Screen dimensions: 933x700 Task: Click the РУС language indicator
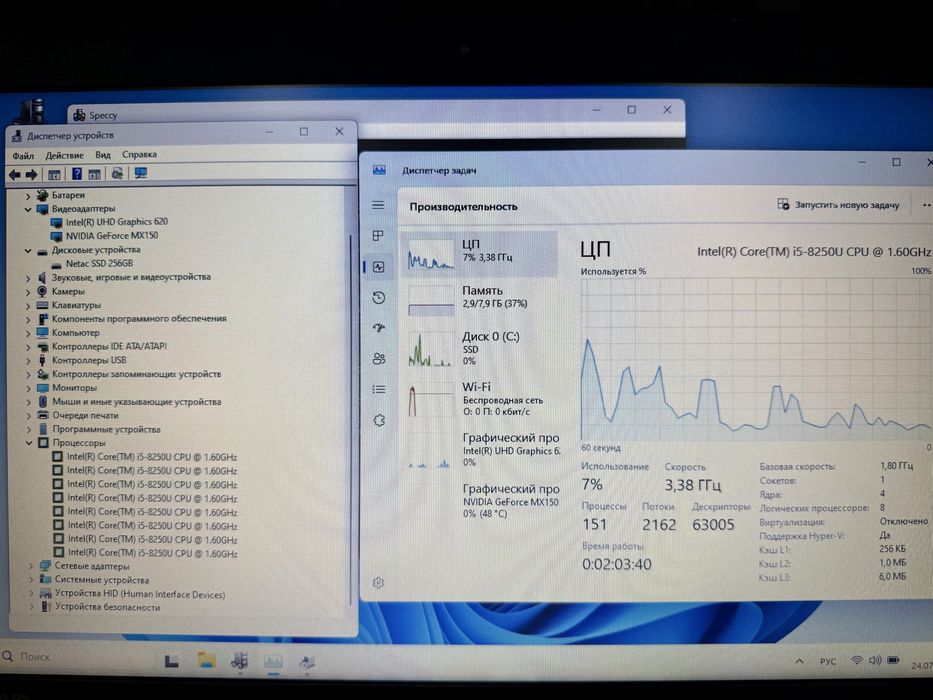tap(828, 662)
